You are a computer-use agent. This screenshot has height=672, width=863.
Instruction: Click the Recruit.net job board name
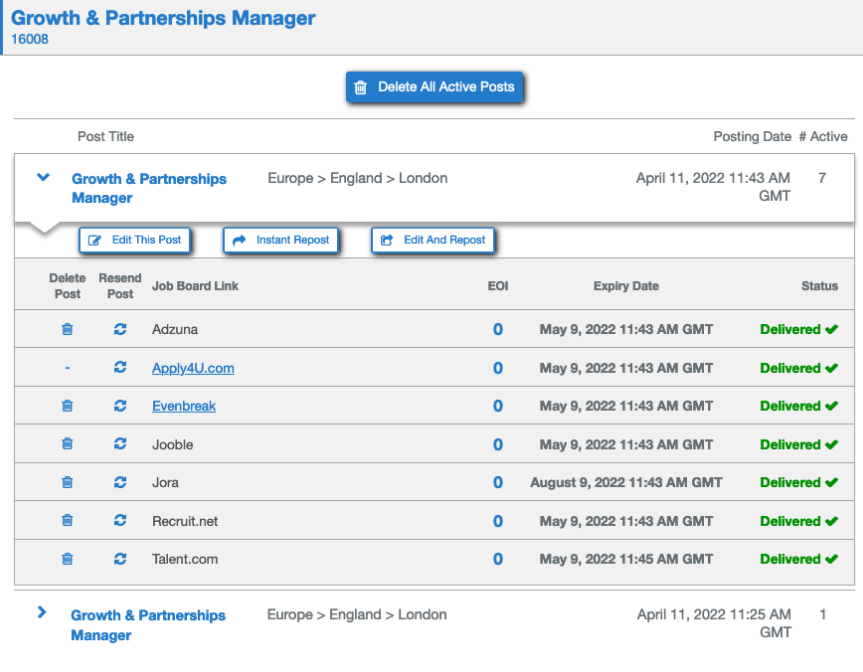point(185,521)
